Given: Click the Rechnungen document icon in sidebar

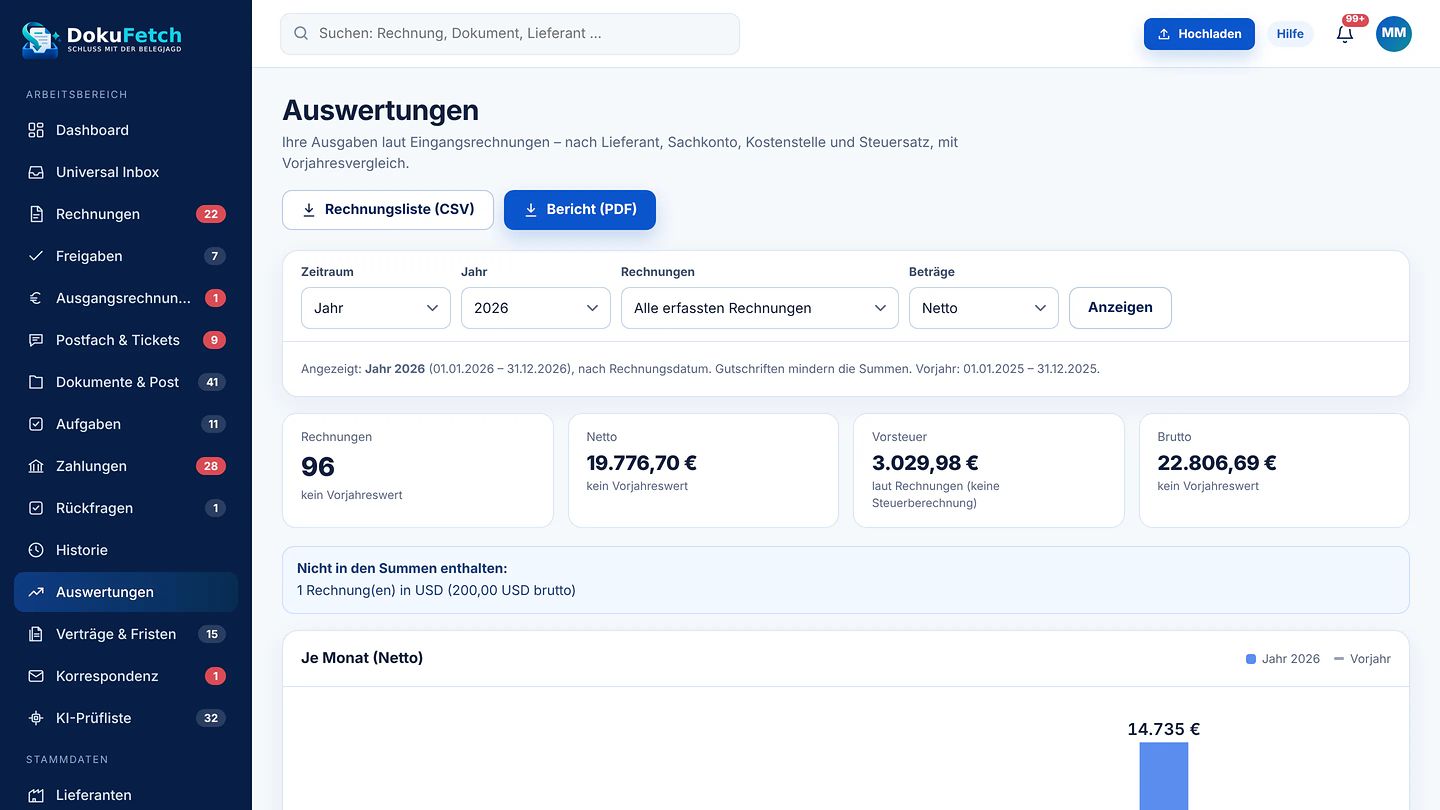Looking at the screenshot, I should coord(36,214).
